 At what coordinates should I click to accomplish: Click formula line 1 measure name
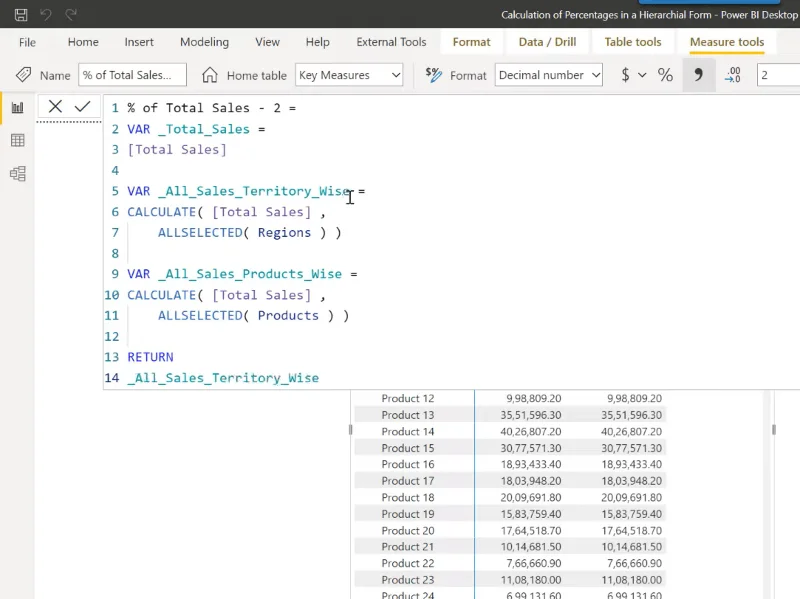[x=212, y=108]
